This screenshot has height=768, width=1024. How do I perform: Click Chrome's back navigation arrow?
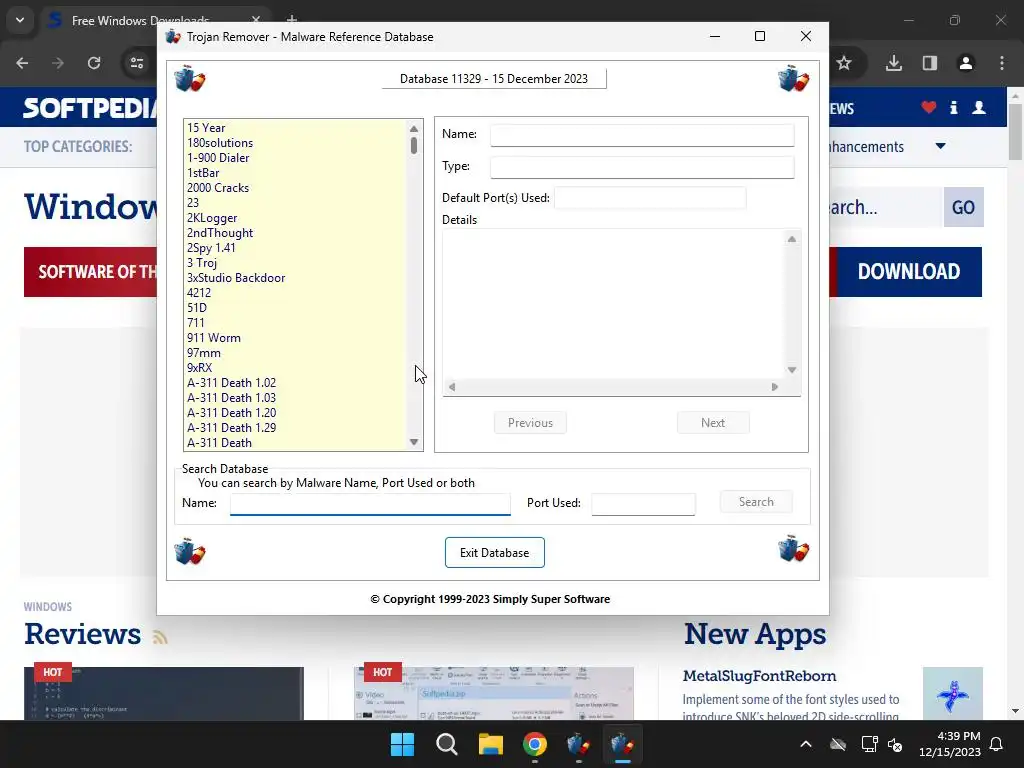click(22, 63)
